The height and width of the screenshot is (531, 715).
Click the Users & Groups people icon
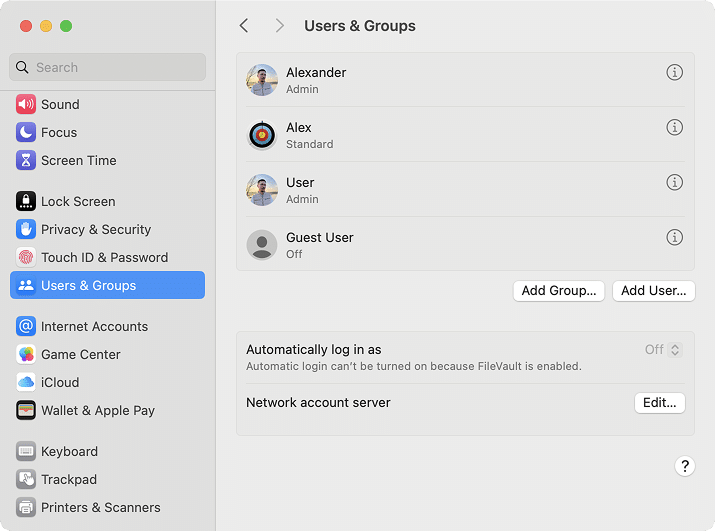(26, 286)
